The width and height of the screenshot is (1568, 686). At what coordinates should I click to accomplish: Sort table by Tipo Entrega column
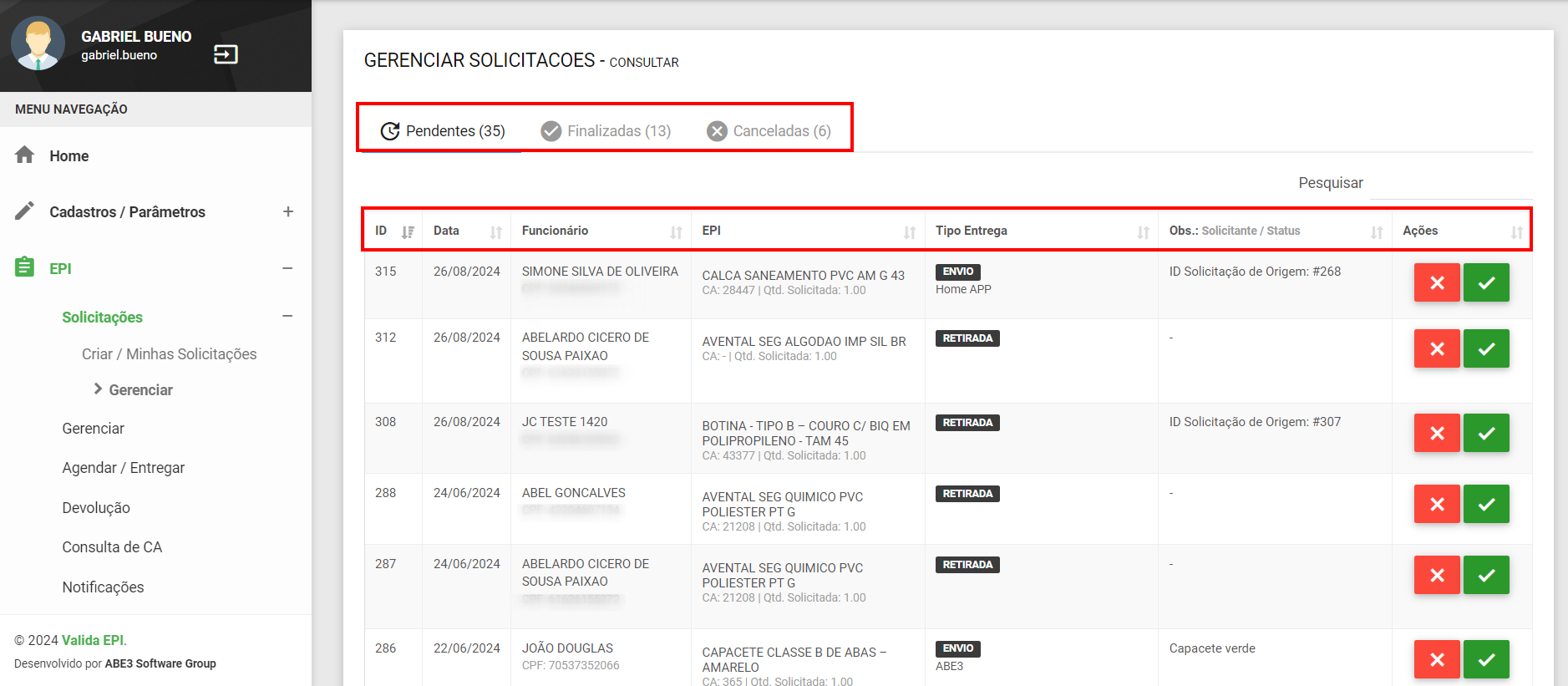(1042, 231)
